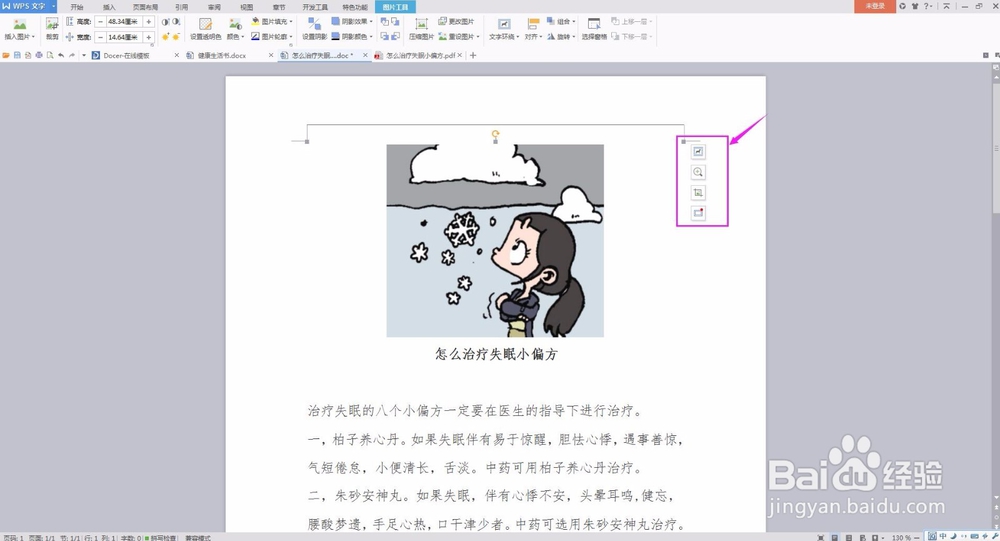Click the bottom floating icon beside image

pos(698,213)
